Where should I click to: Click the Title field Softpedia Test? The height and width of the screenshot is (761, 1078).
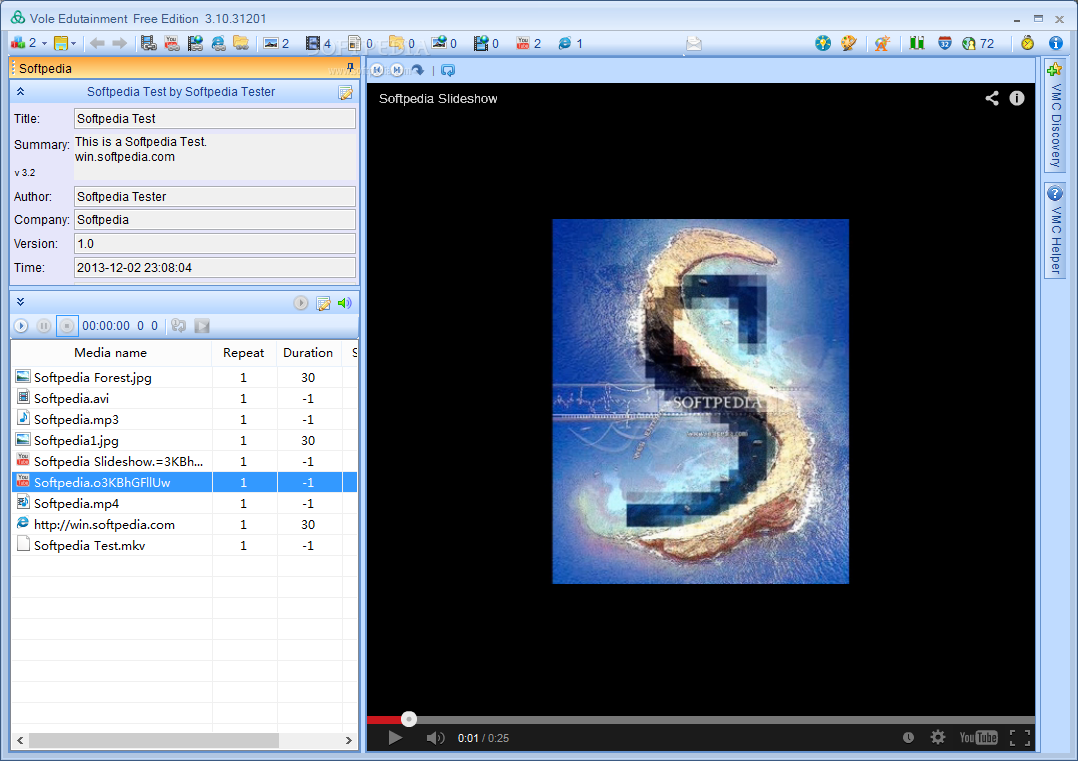click(x=214, y=118)
